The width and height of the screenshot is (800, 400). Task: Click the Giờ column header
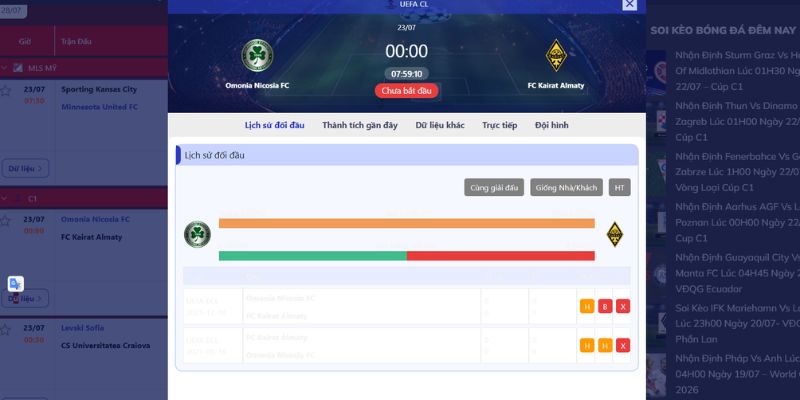tap(25, 41)
